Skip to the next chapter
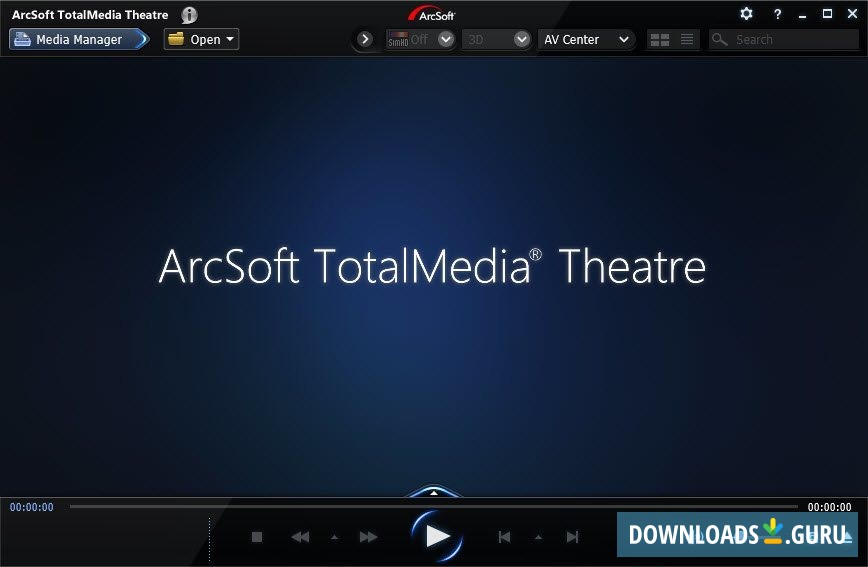The height and width of the screenshot is (567, 868). (x=572, y=537)
